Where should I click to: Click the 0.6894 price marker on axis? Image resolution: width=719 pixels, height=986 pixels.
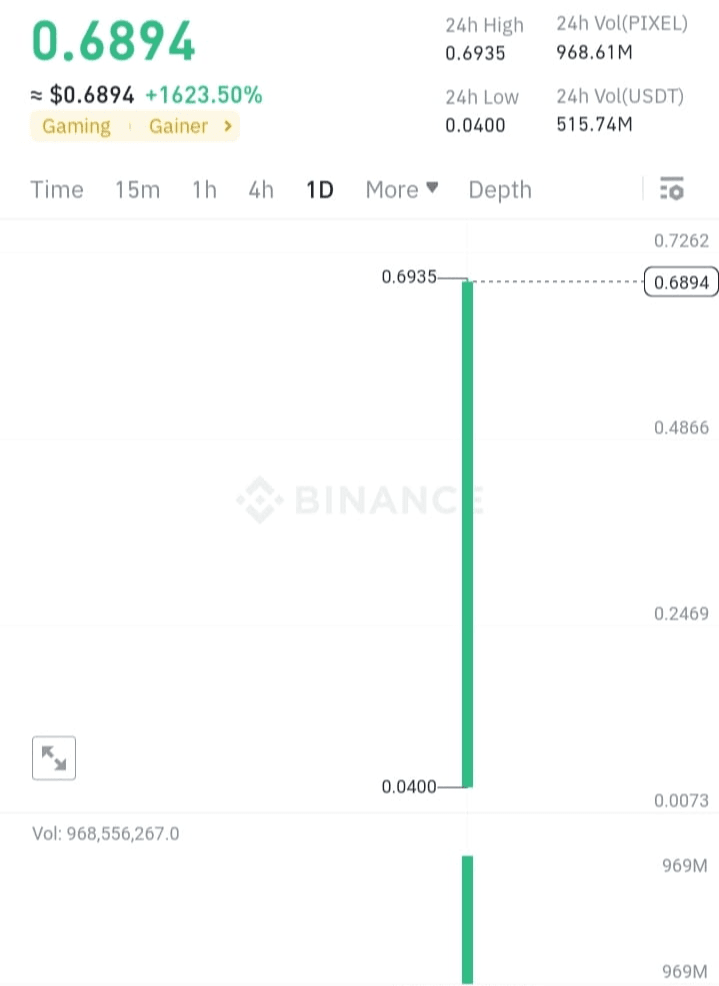click(681, 283)
